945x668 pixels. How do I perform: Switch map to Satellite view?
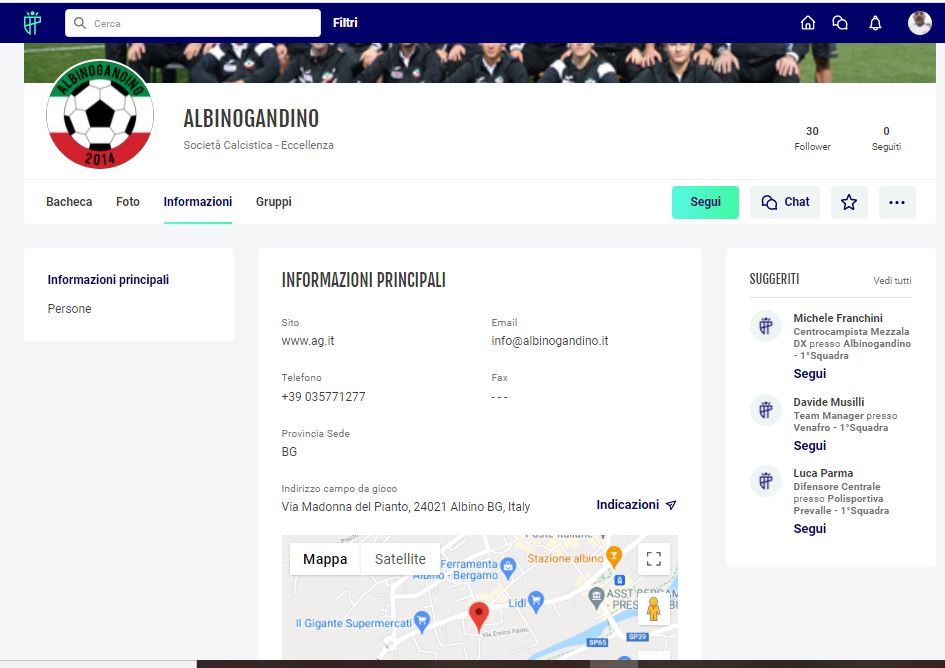400,559
